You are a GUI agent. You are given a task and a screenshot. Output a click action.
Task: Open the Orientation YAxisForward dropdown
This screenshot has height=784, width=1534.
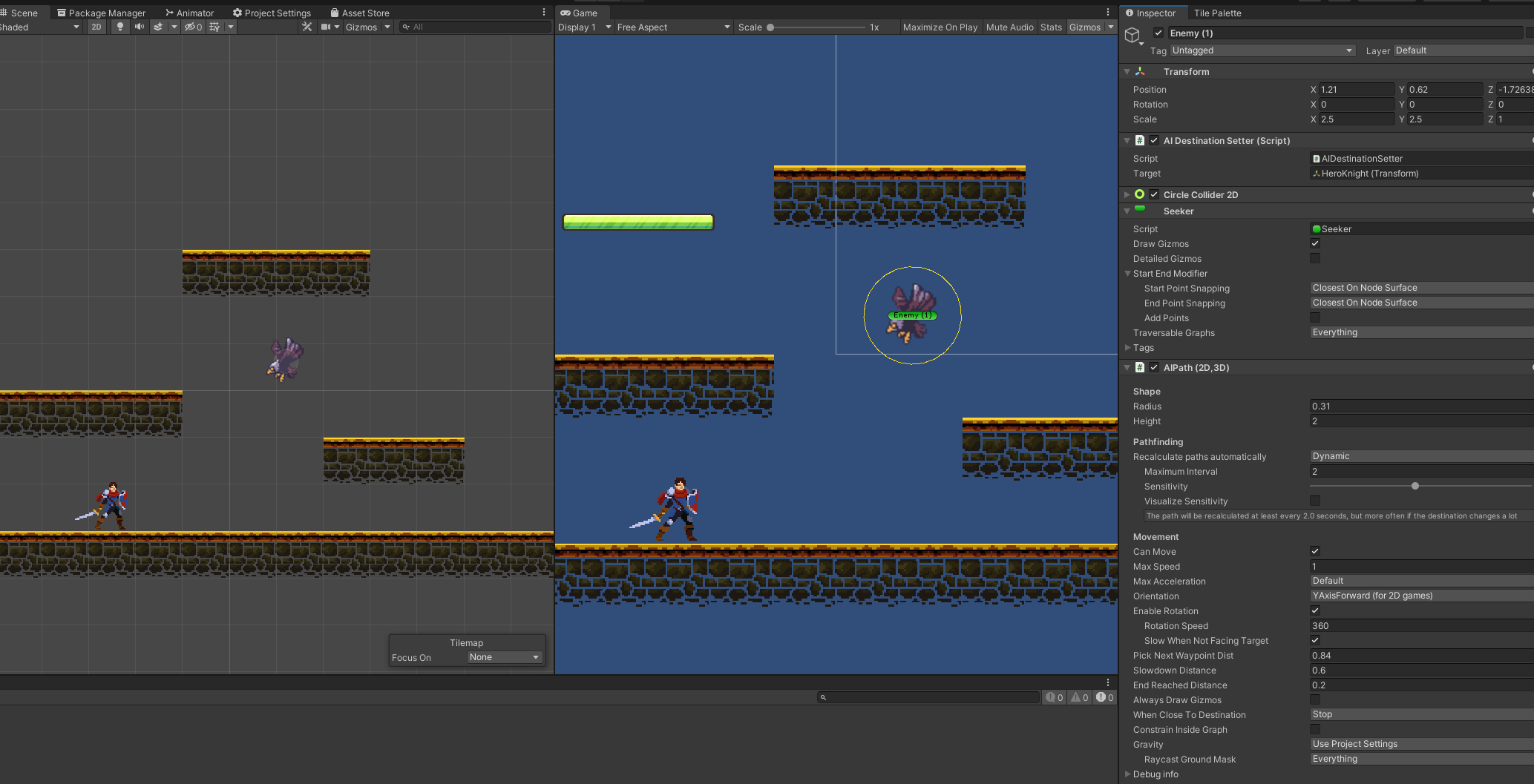tap(1422, 596)
